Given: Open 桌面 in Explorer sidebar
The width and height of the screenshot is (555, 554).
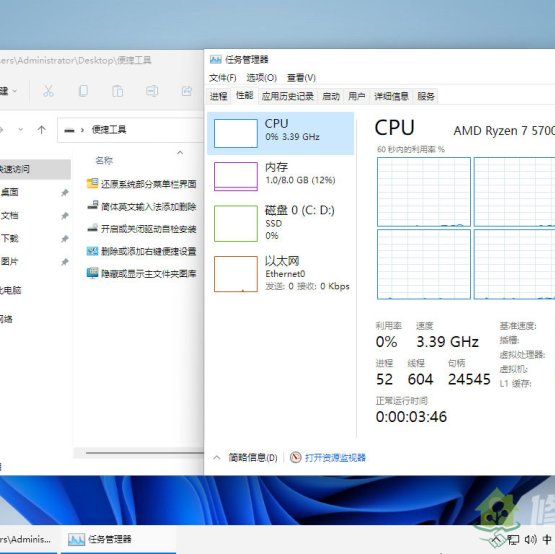Looking at the screenshot, I should (x=10, y=192).
